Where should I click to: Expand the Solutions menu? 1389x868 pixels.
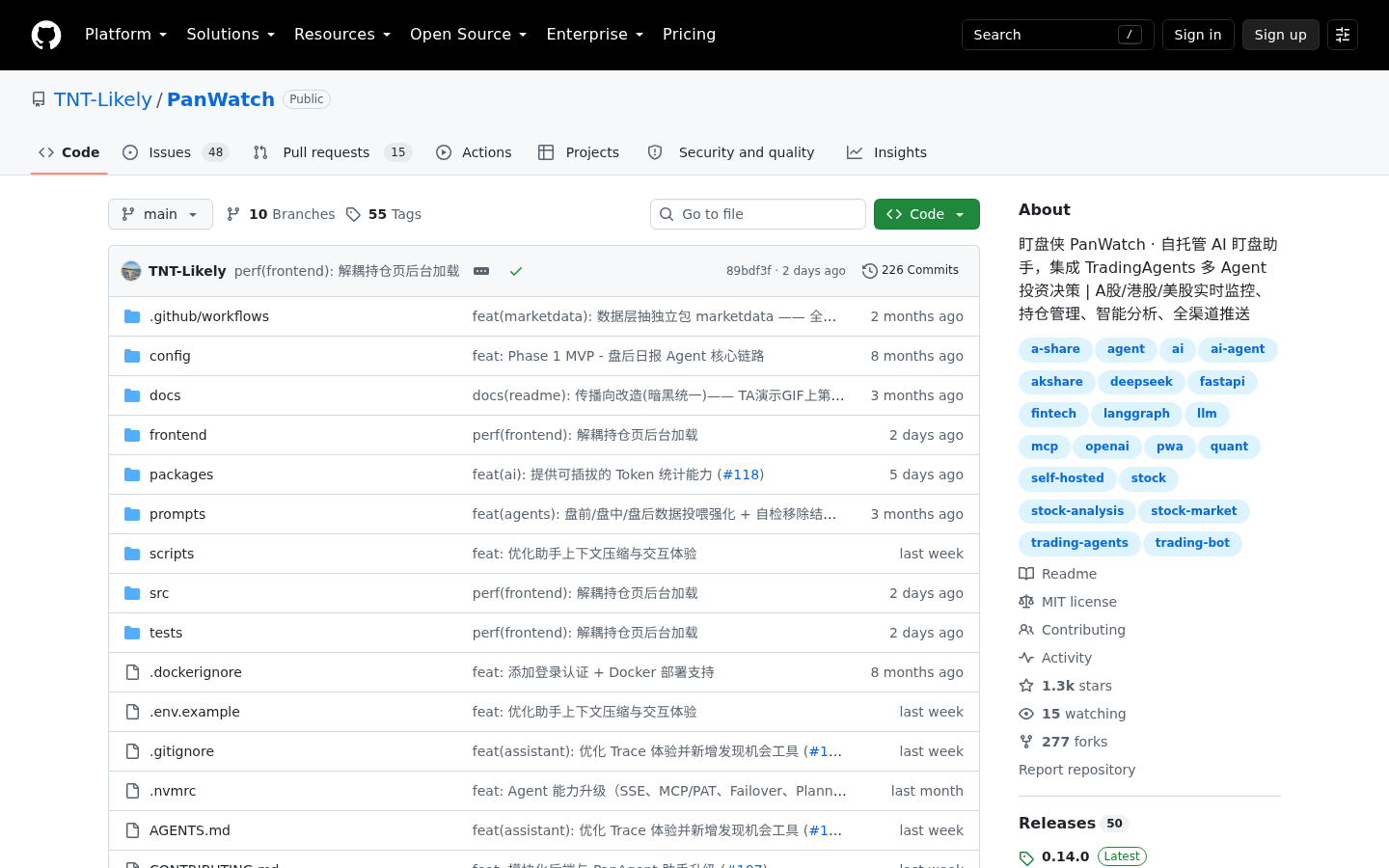pos(231,35)
